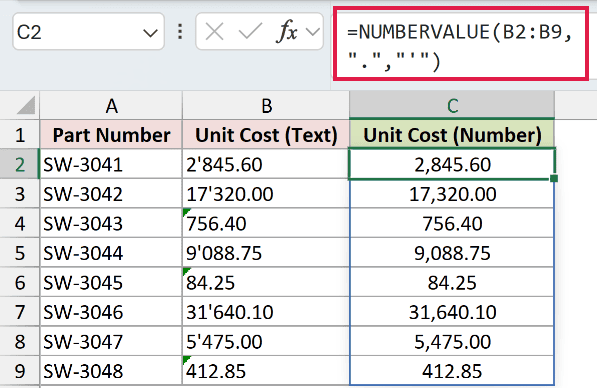The width and height of the screenshot is (597, 388).
Task: Select row 4 header
Action: point(20,223)
